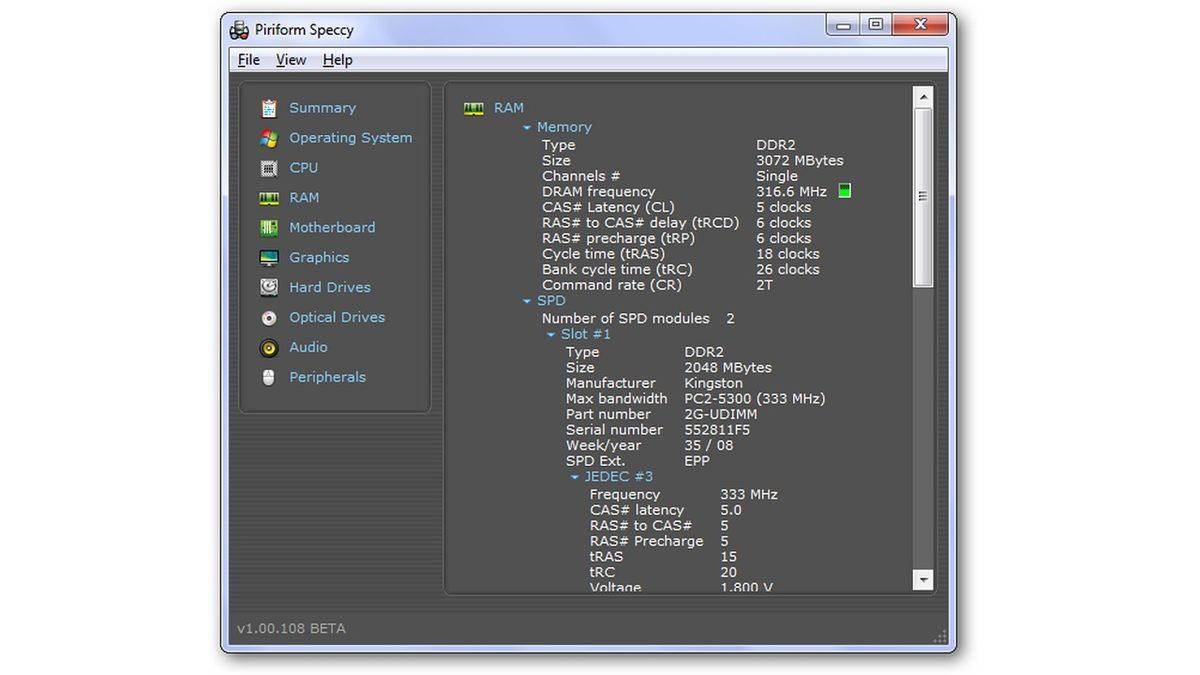This screenshot has width=1200, height=675.
Task: Open Graphics via its monitor icon
Action: coord(268,258)
